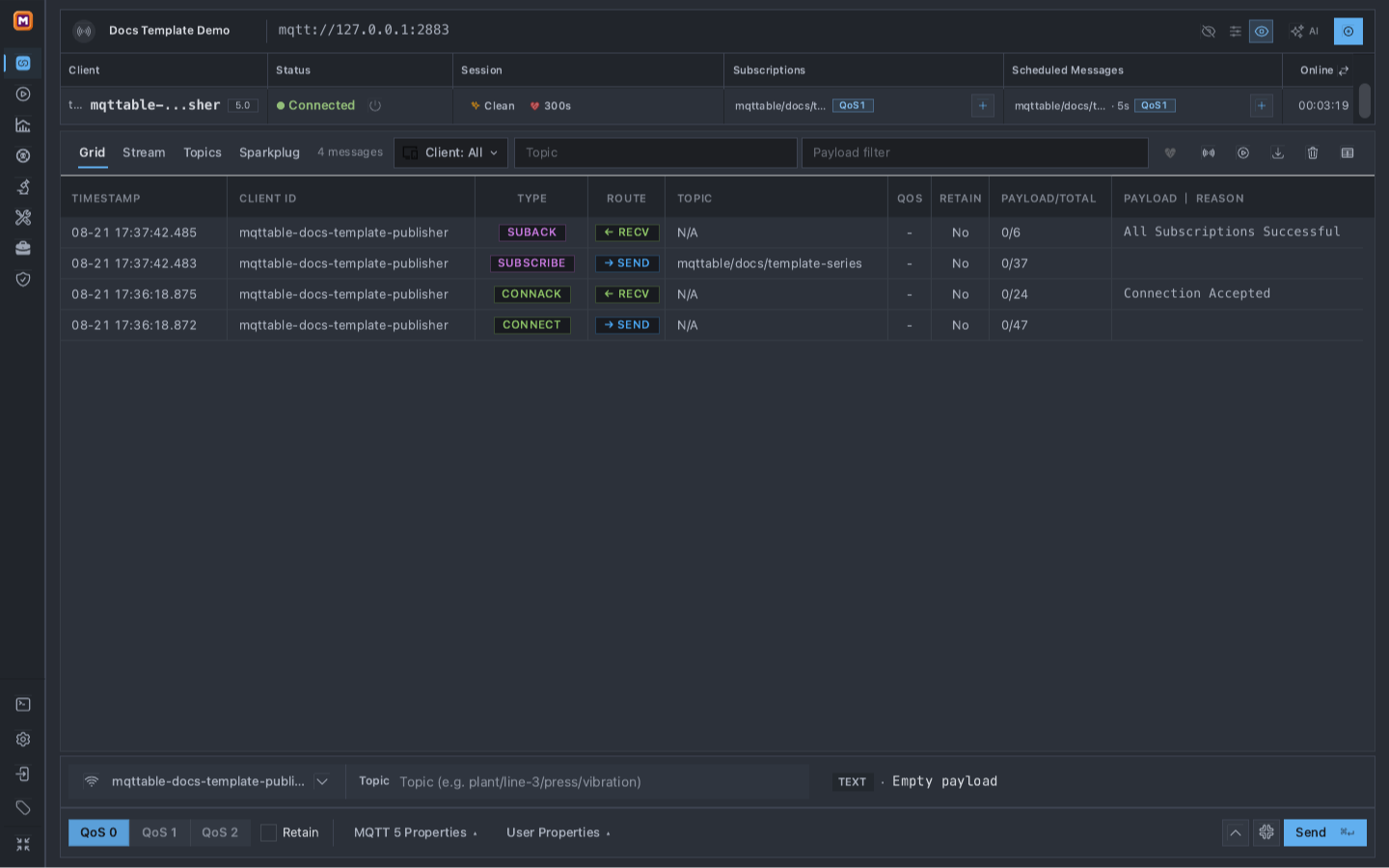
Task: Click the SUBACK type badge
Action: tap(532, 232)
